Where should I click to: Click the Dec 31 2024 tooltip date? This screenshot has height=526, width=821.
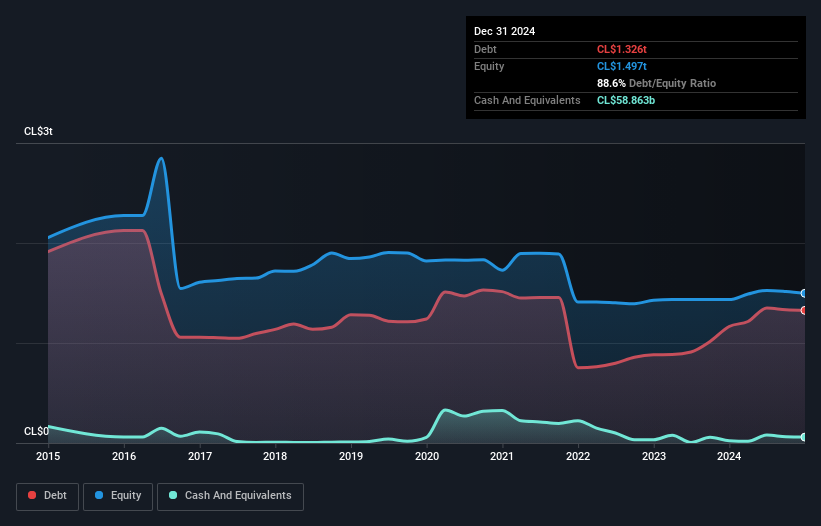(504, 31)
